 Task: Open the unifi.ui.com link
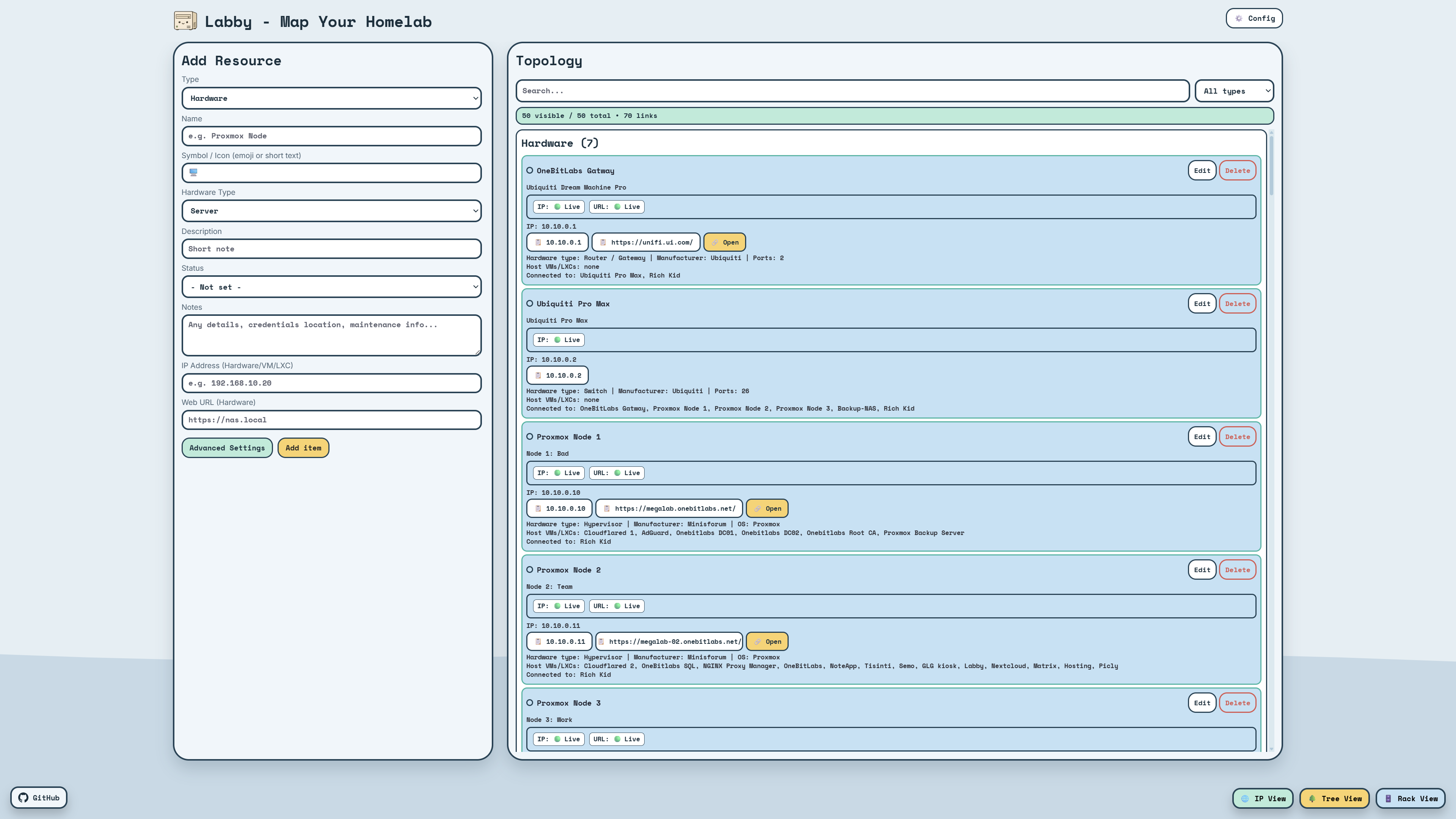coord(725,243)
